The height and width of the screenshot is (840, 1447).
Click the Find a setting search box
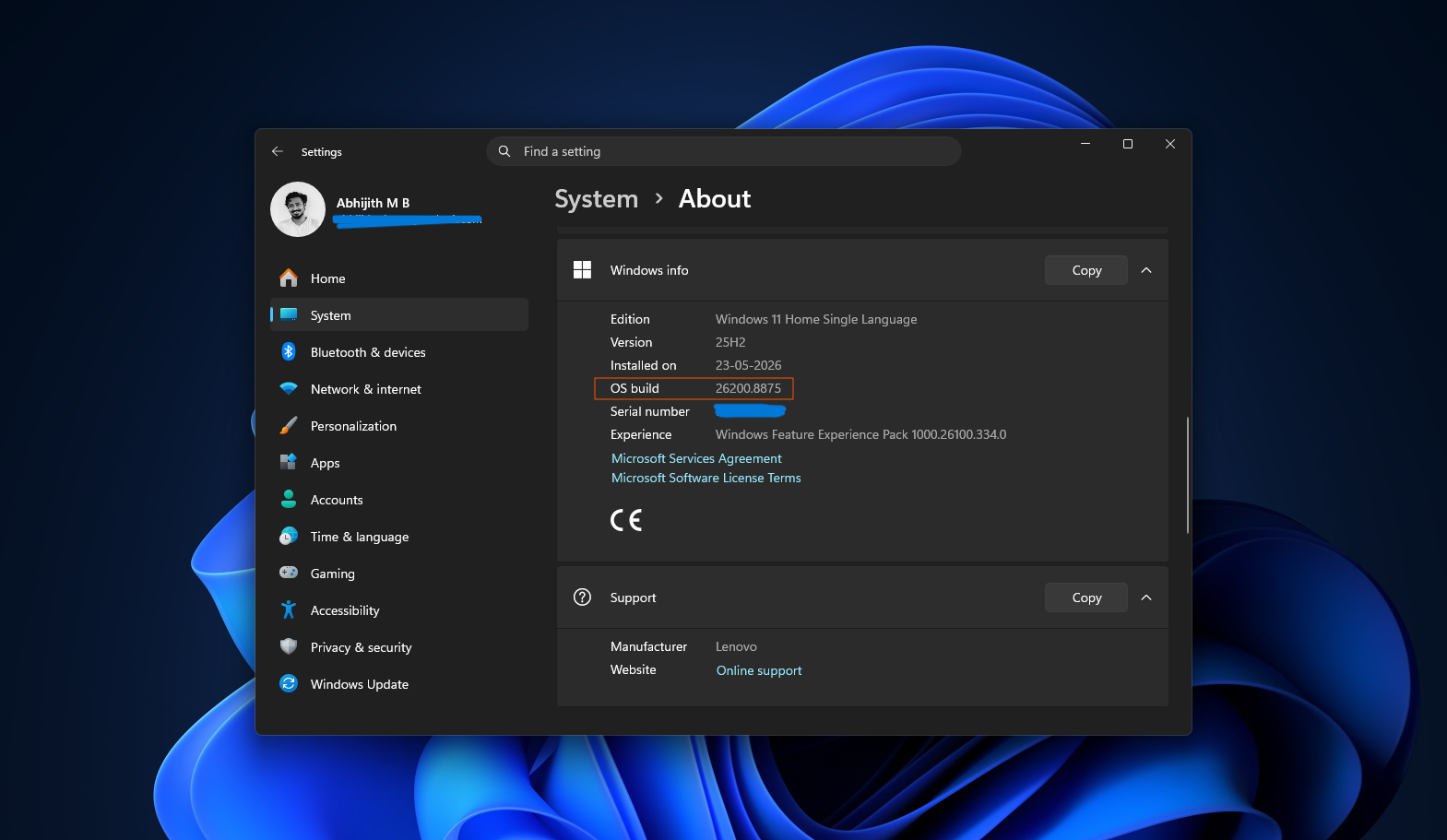(724, 151)
